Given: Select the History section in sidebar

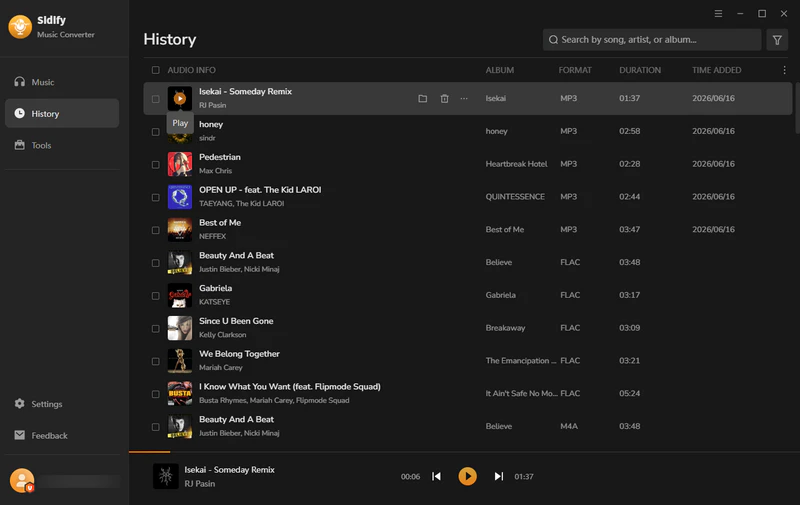Looking at the screenshot, I should (62, 113).
